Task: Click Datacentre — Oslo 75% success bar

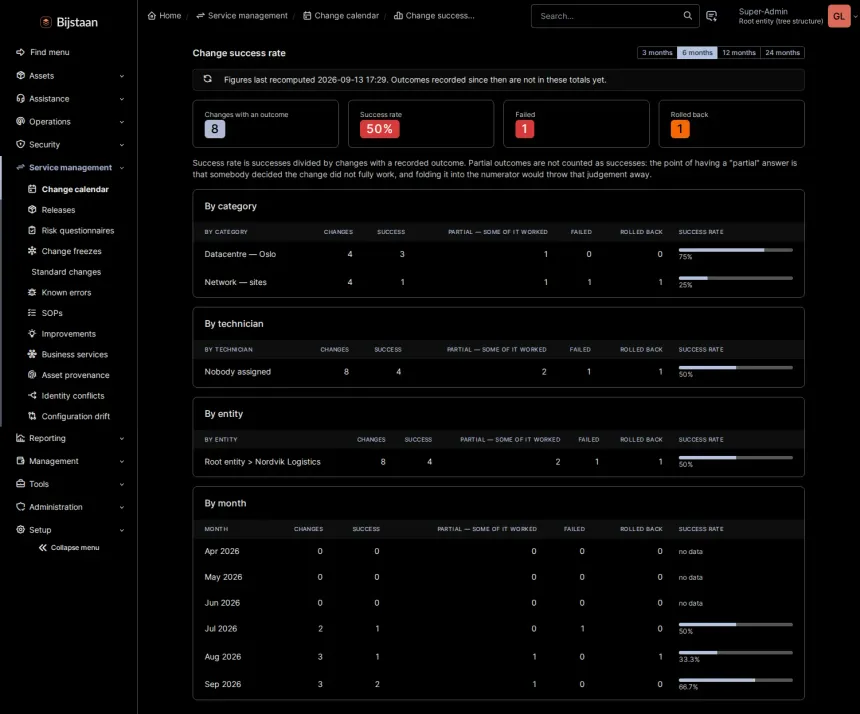Action: point(735,250)
